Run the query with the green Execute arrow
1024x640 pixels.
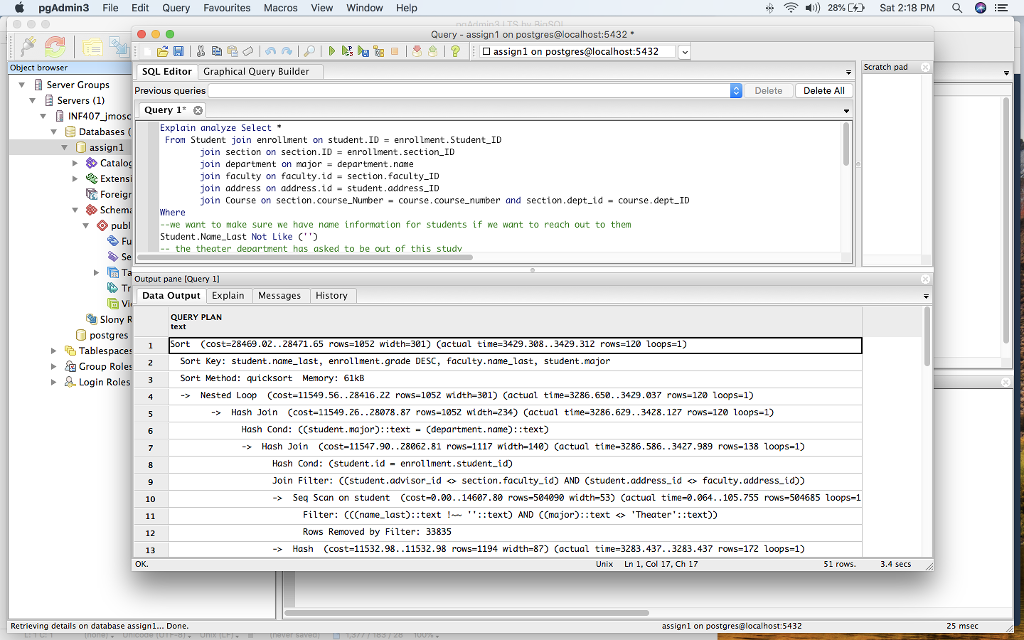point(331,51)
